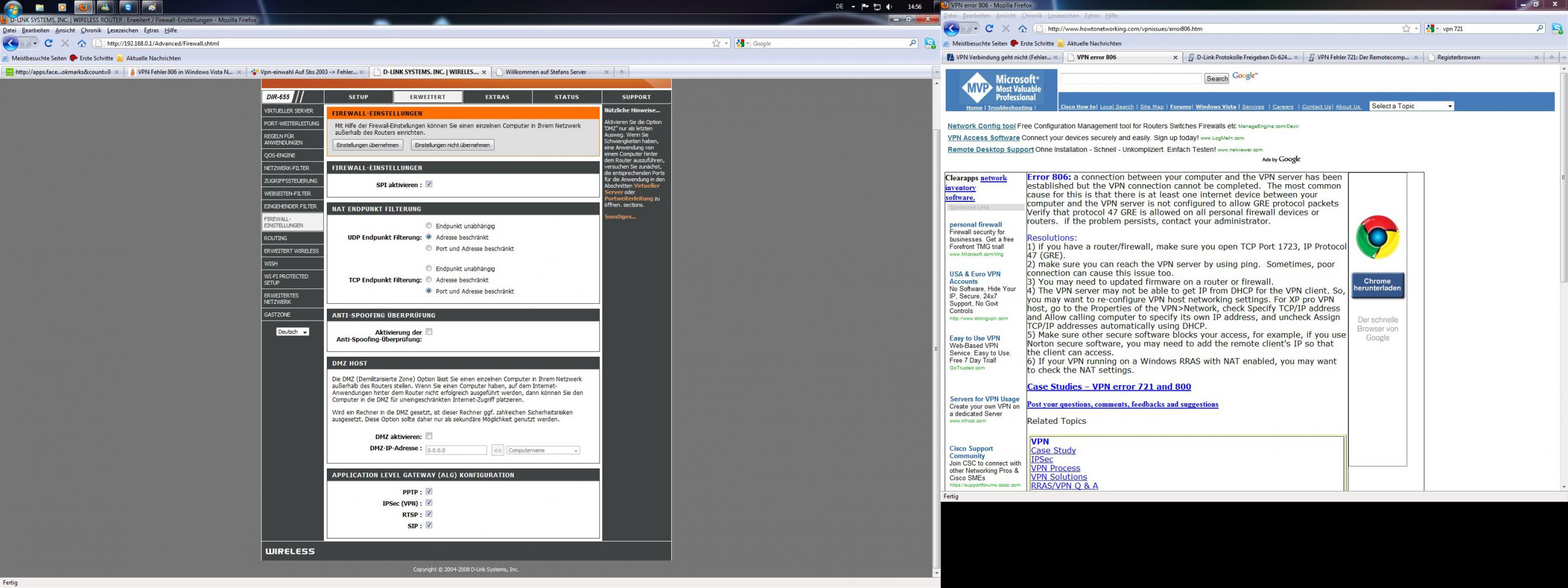The image size is (1568, 588).
Task: Reload page in D-Link Firefox window
Action: (x=49, y=43)
